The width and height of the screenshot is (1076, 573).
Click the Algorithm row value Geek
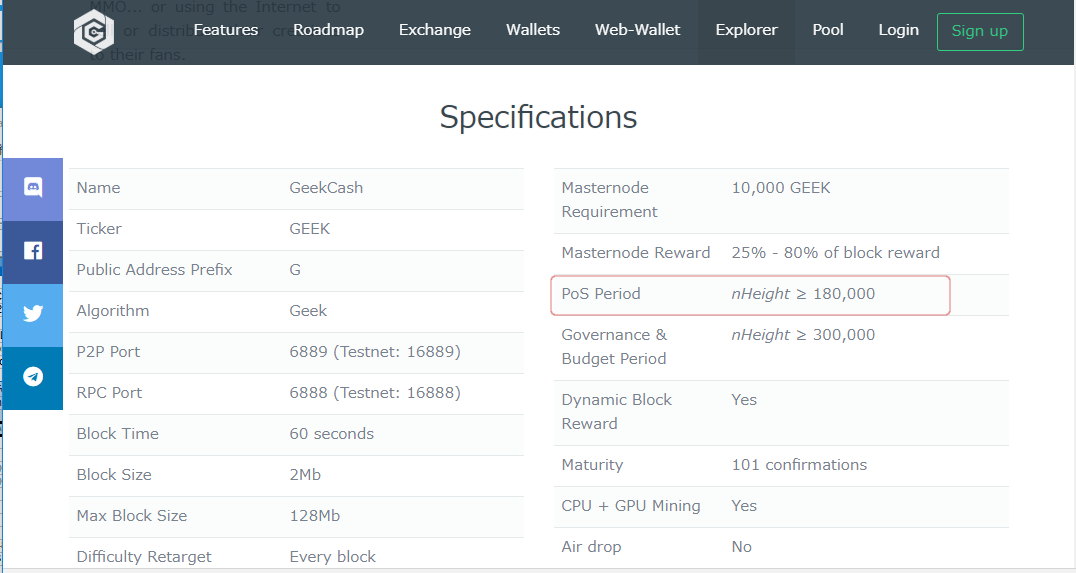click(x=308, y=311)
